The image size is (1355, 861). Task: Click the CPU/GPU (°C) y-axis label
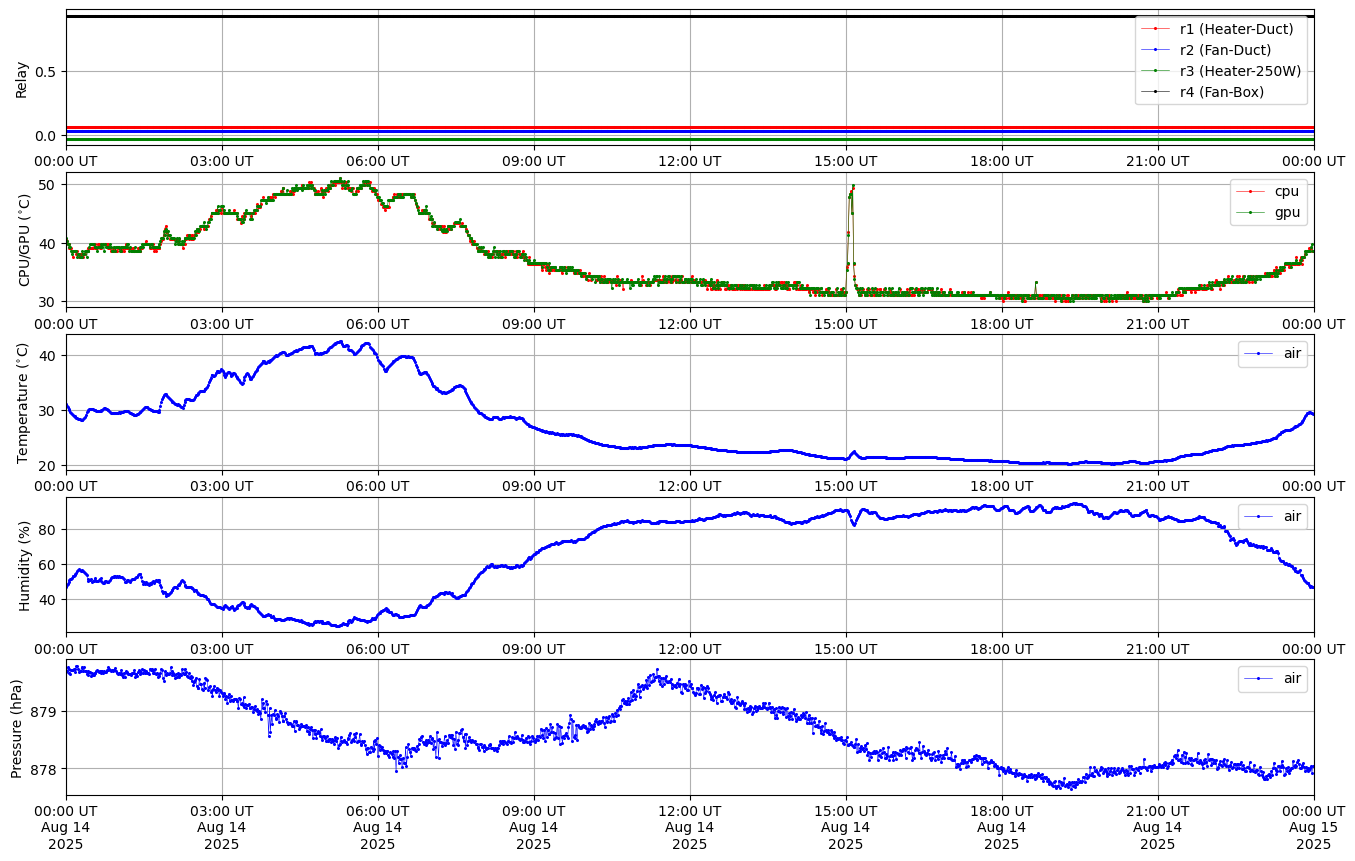(24, 240)
